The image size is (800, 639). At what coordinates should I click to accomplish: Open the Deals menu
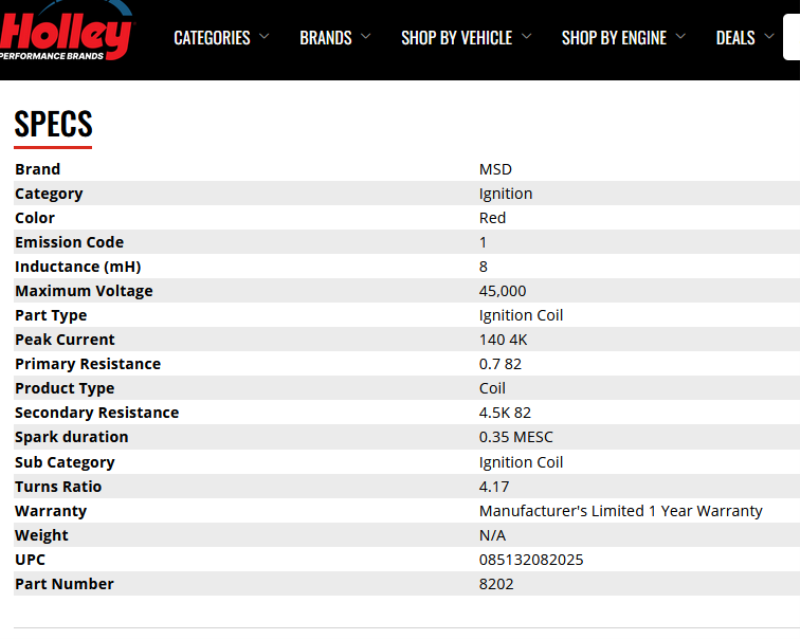(x=735, y=38)
